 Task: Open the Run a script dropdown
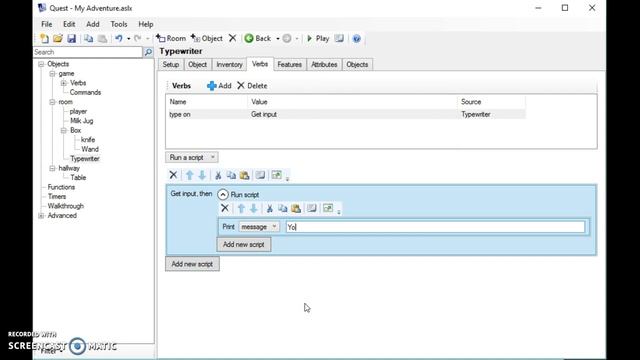coord(191,157)
